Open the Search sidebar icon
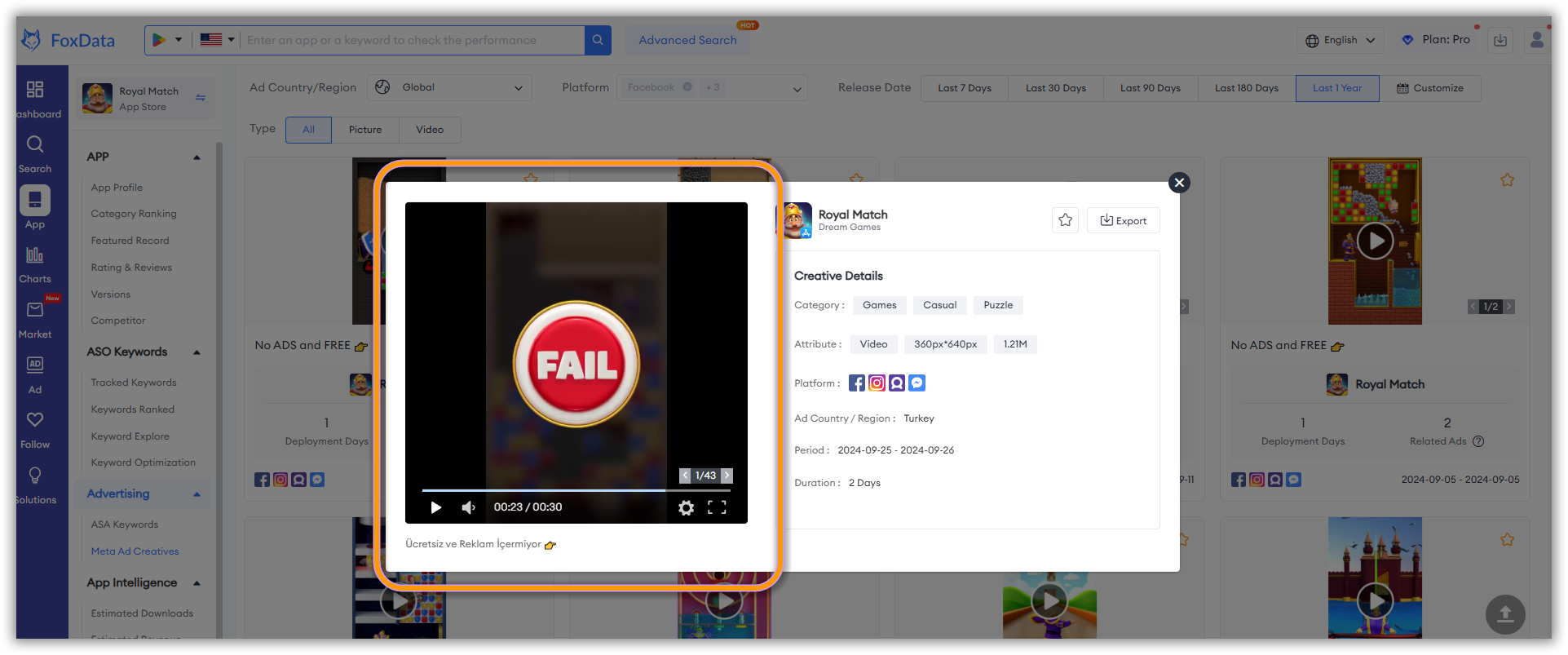This screenshot has width=1568, height=655. 35,144
